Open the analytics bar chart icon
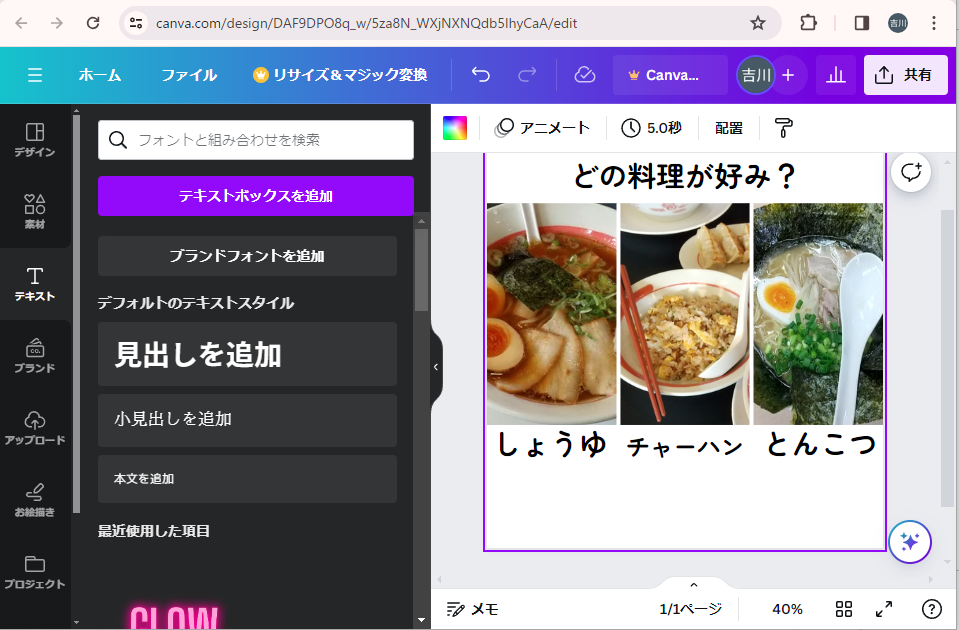The height and width of the screenshot is (630, 959). 836,75
